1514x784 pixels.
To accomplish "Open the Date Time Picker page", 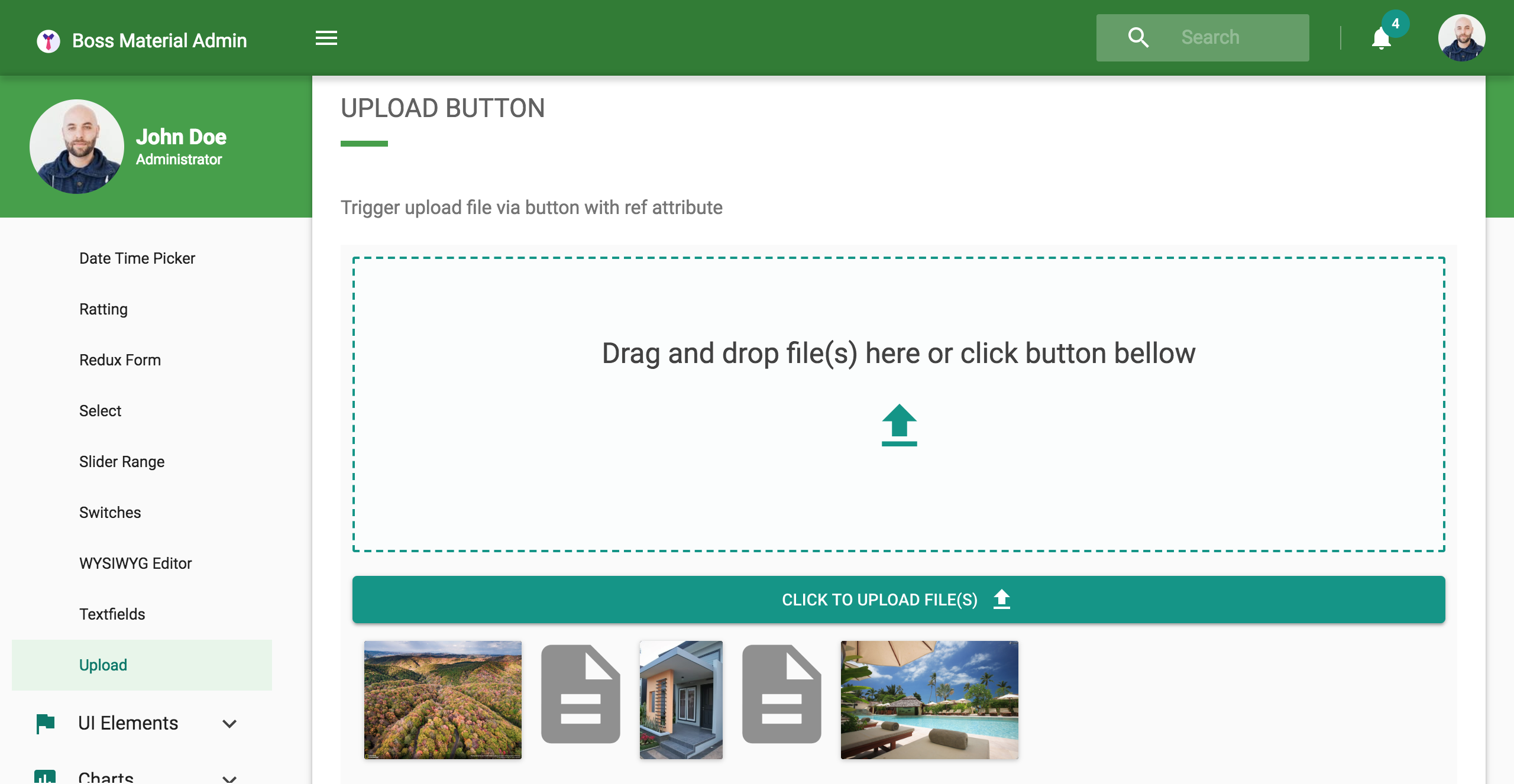I will [137, 258].
